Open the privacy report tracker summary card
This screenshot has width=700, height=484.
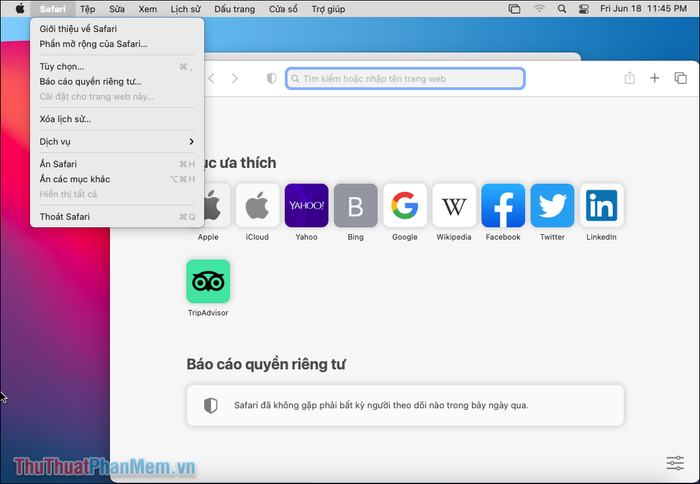[405, 405]
